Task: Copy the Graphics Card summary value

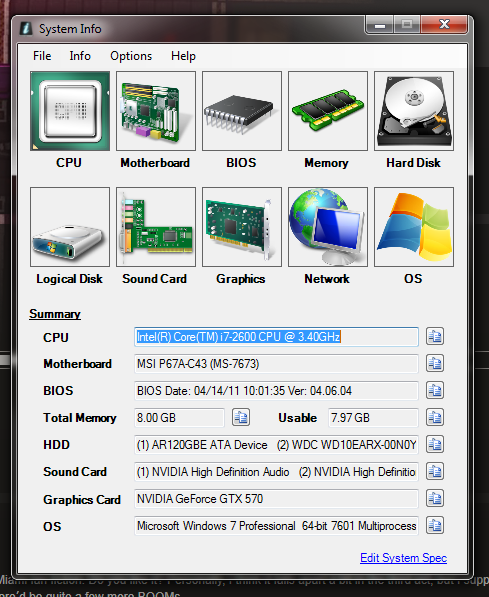Action: (x=435, y=499)
